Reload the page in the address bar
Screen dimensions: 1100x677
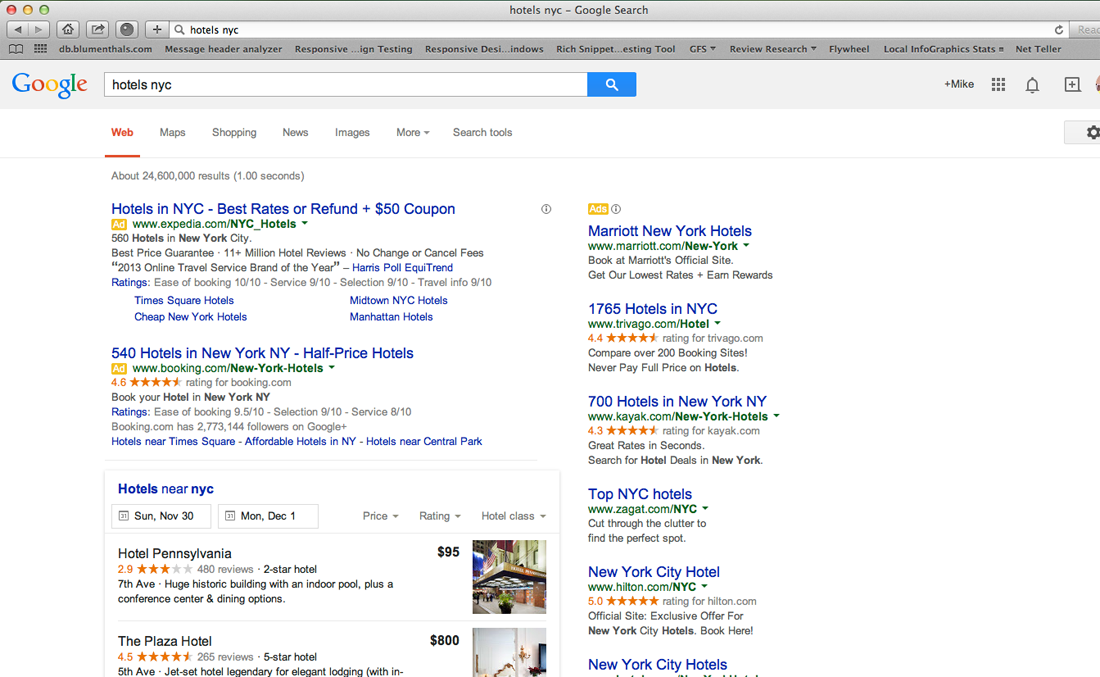tap(1059, 30)
